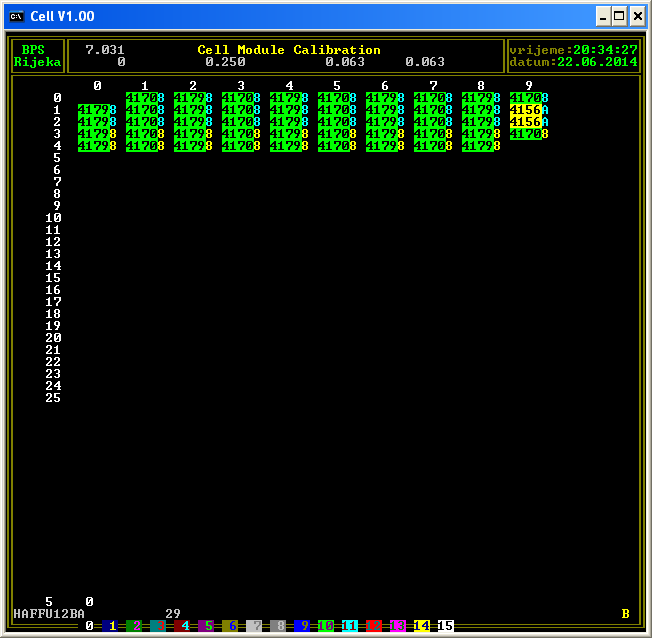Select the cell at row 4, column 8
The height and width of the screenshot is (638, 652).
481,146
